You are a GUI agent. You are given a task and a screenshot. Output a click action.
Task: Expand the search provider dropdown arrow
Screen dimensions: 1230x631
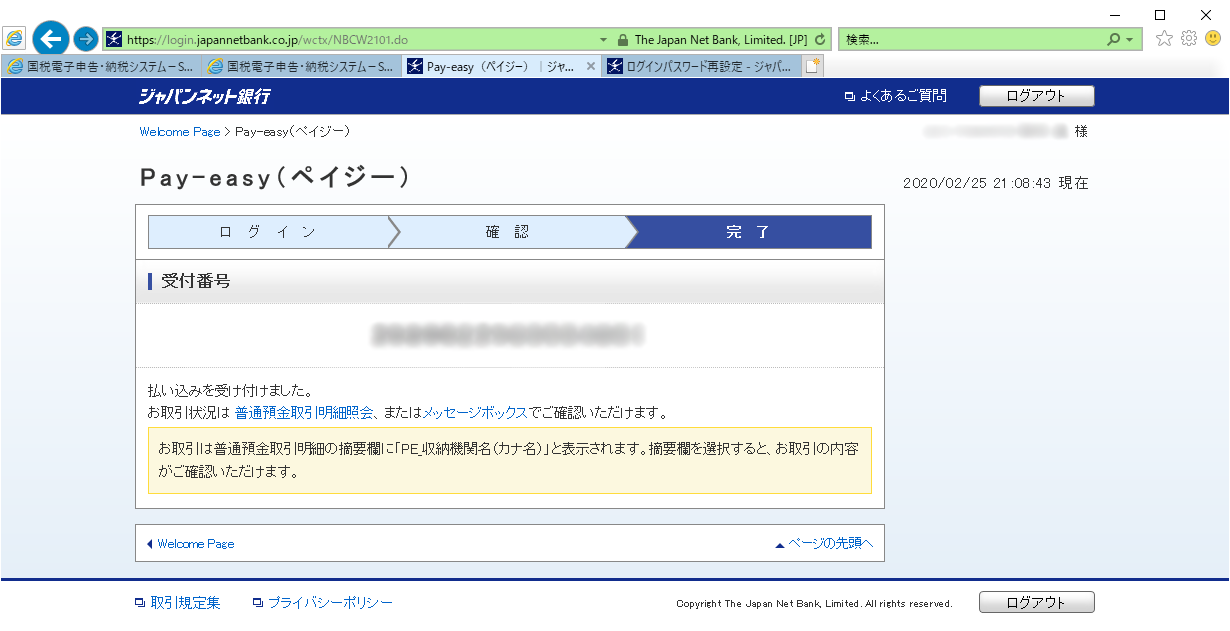pos(1130,40)
